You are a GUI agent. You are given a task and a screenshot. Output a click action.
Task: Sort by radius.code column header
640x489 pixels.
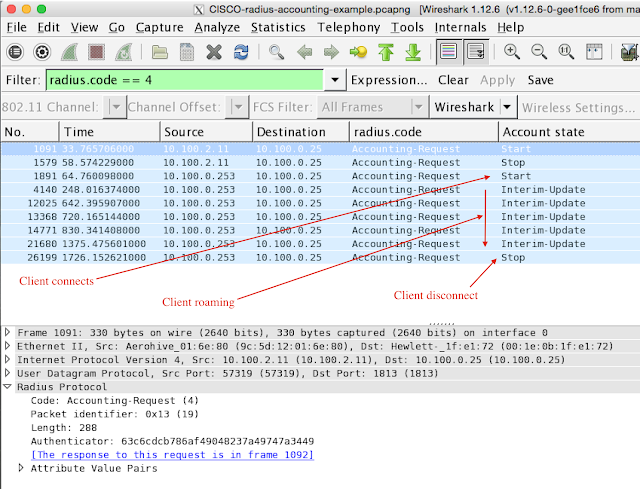coord(424,132)
